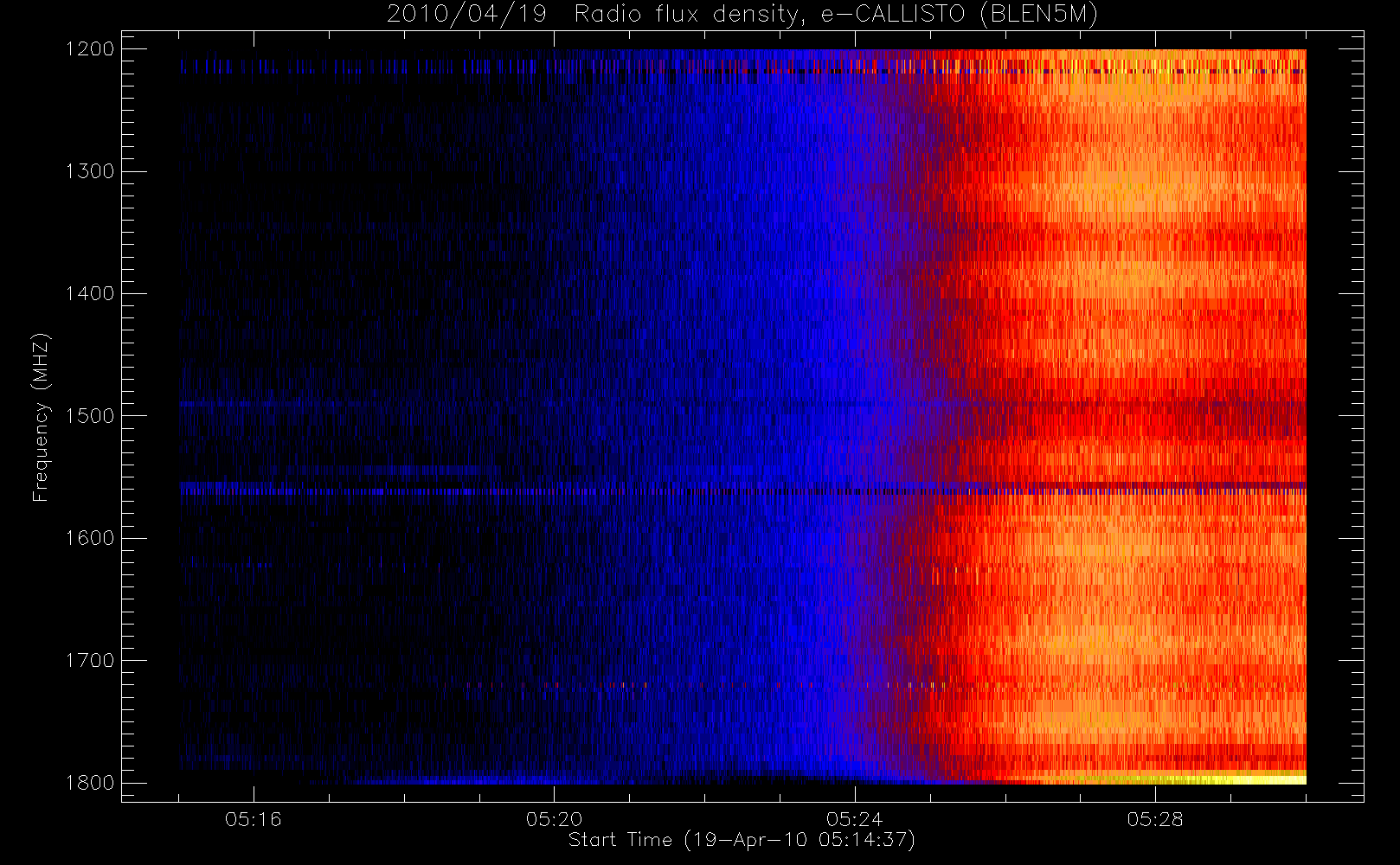The width and height of the screenshot is (1400, 865).
Task: Click the 05:20 time tick label
Action: pos(554,819)
